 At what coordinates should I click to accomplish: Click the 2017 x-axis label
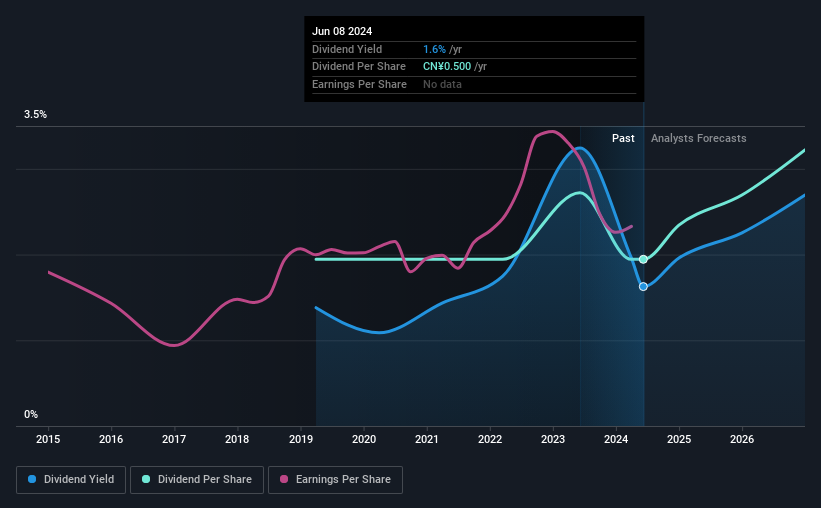pyautogui.click(x=174, y=439)
